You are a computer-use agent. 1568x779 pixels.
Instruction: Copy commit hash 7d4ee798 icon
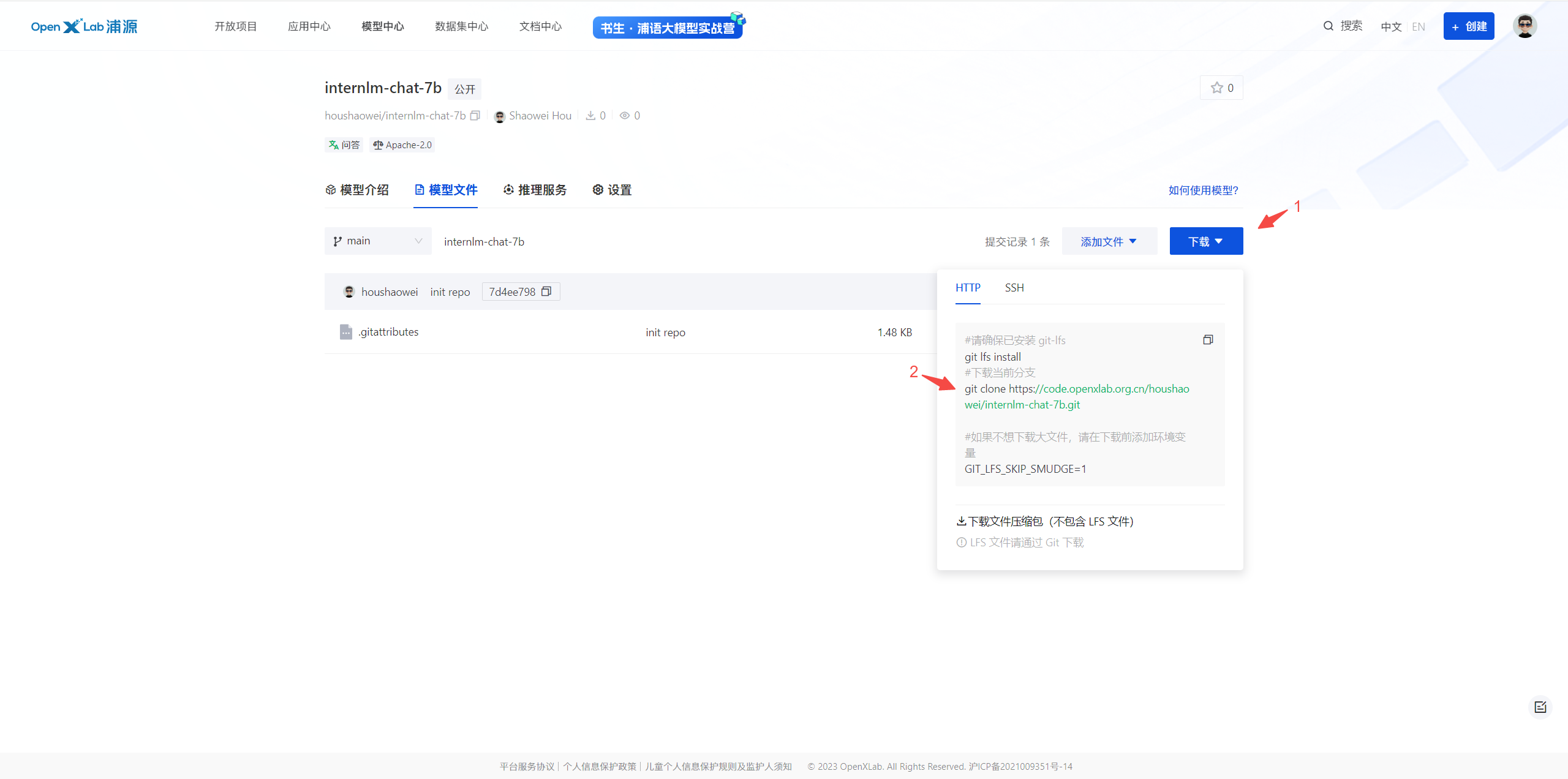(546, 292)
